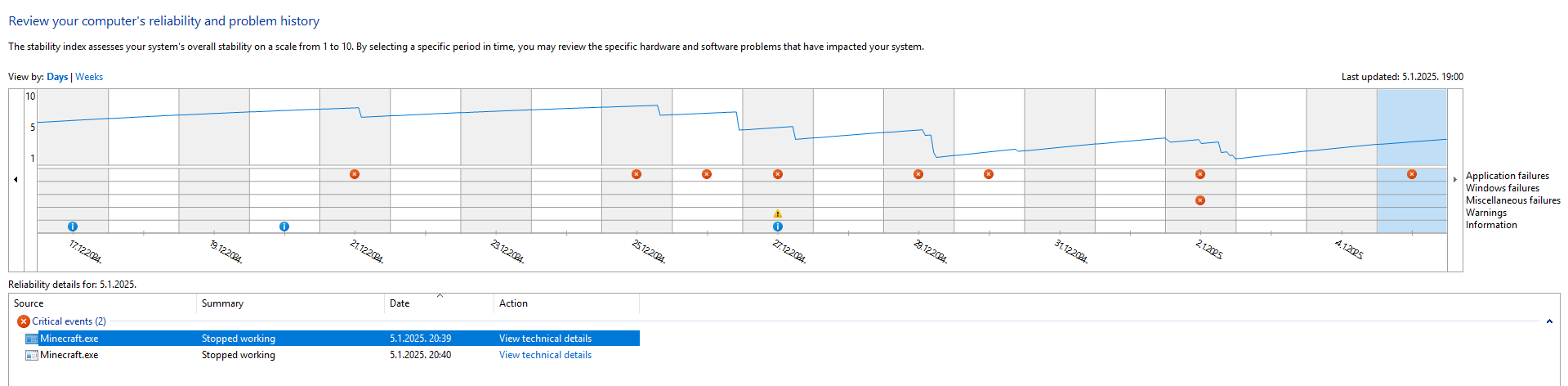This screenshot has width=1568, height=386.
Task: Switch the view to Weeks
Action: pos(89,77)
